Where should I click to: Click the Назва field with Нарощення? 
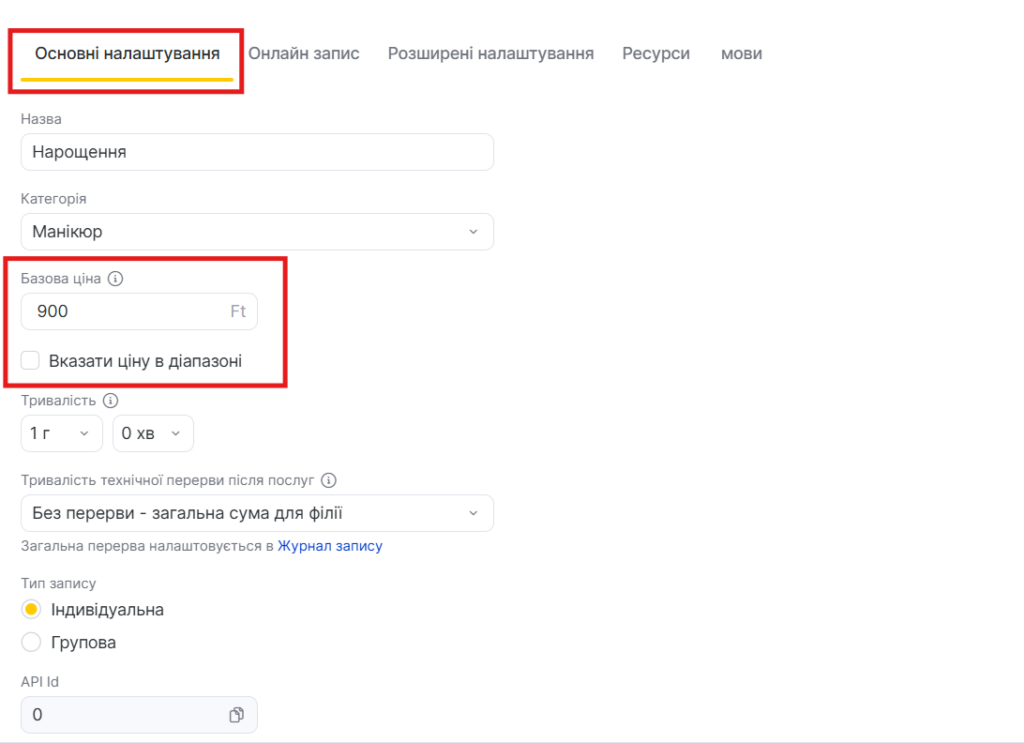pyautogui.click(x=257, y=152)
